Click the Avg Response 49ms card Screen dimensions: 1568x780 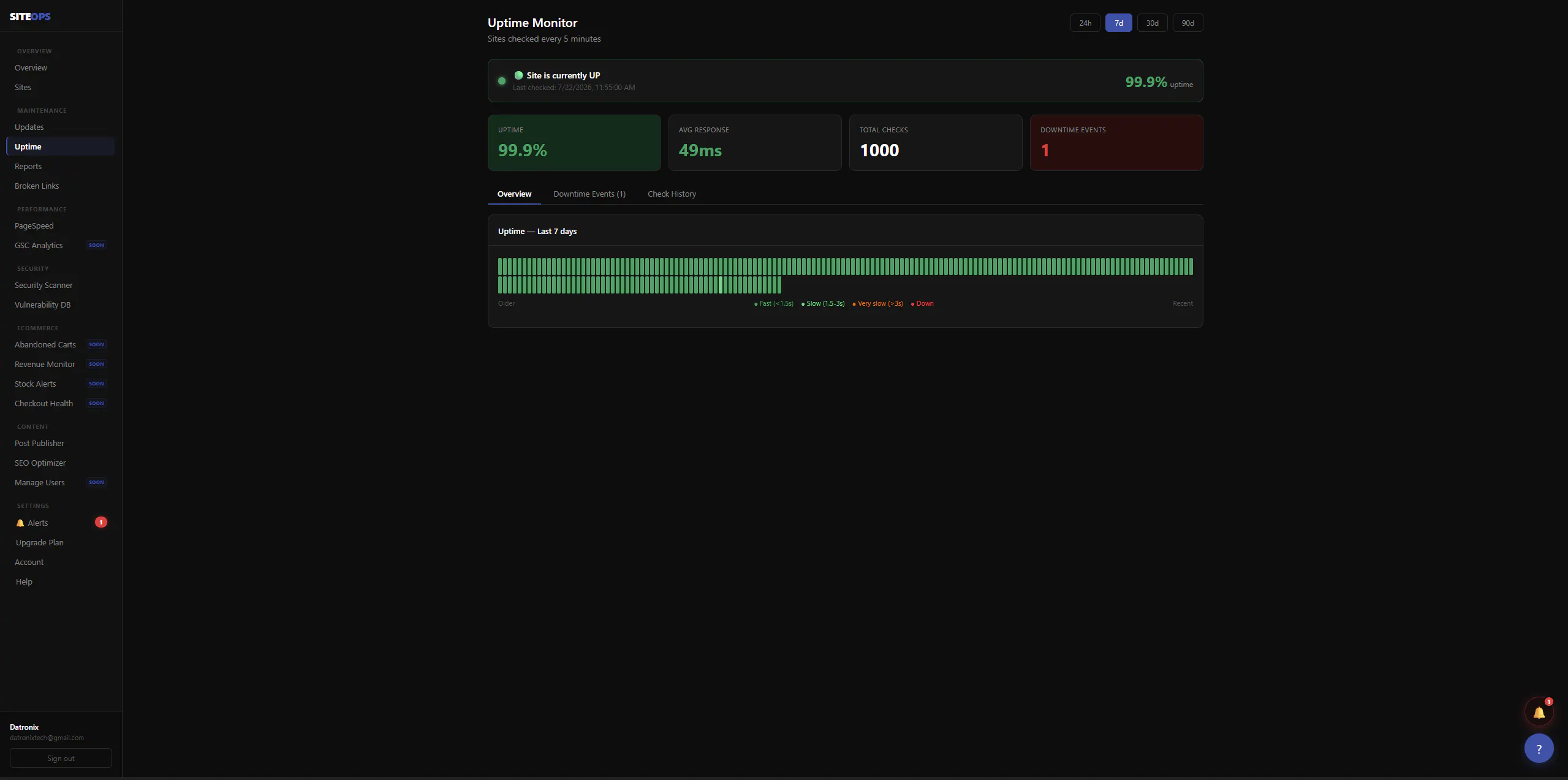(x=755, y=143)
